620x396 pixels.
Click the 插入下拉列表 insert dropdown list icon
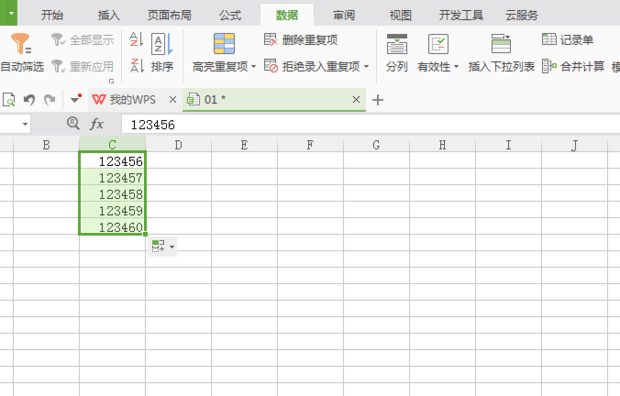(501, 44)
